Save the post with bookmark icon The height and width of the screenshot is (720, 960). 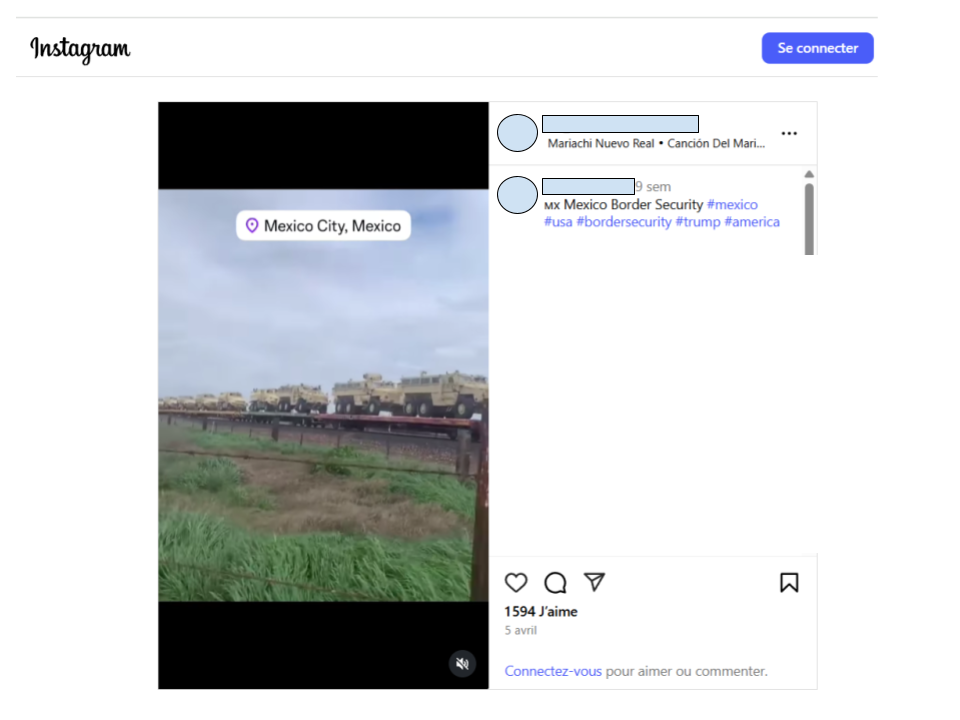click(x=789, y=582)
